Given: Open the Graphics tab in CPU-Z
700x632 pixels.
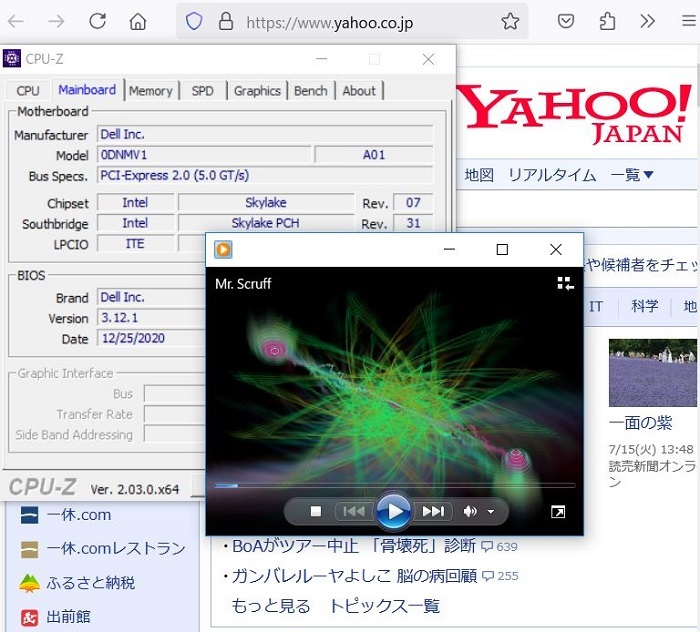Looking at the screenshot, I should click(x=257, y=91).
